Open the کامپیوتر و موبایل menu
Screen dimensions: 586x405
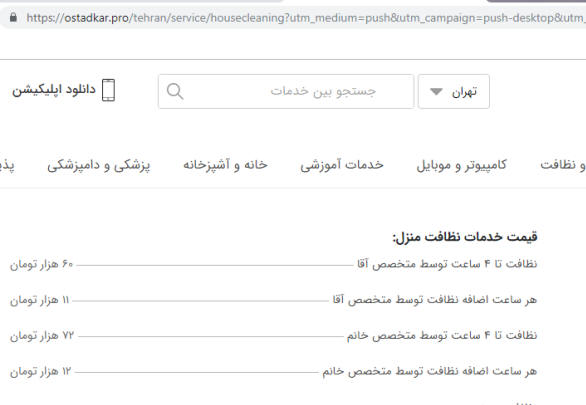click(462, 165)
